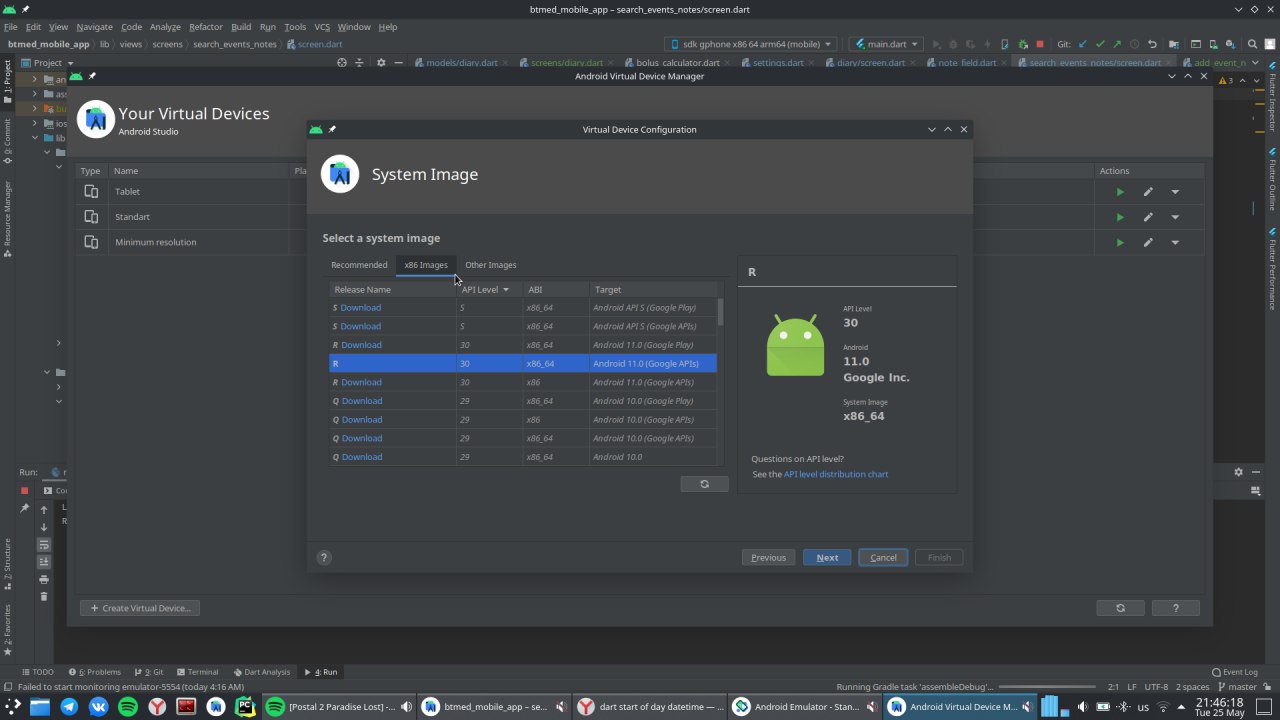Open AVD Manager help button

click(1175, 608)
